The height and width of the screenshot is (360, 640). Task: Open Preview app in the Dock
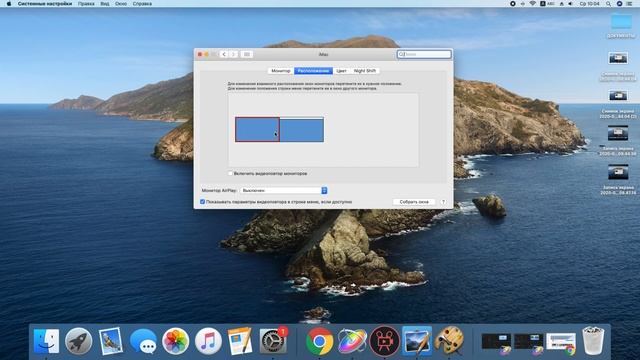click(x=111, y=341)
